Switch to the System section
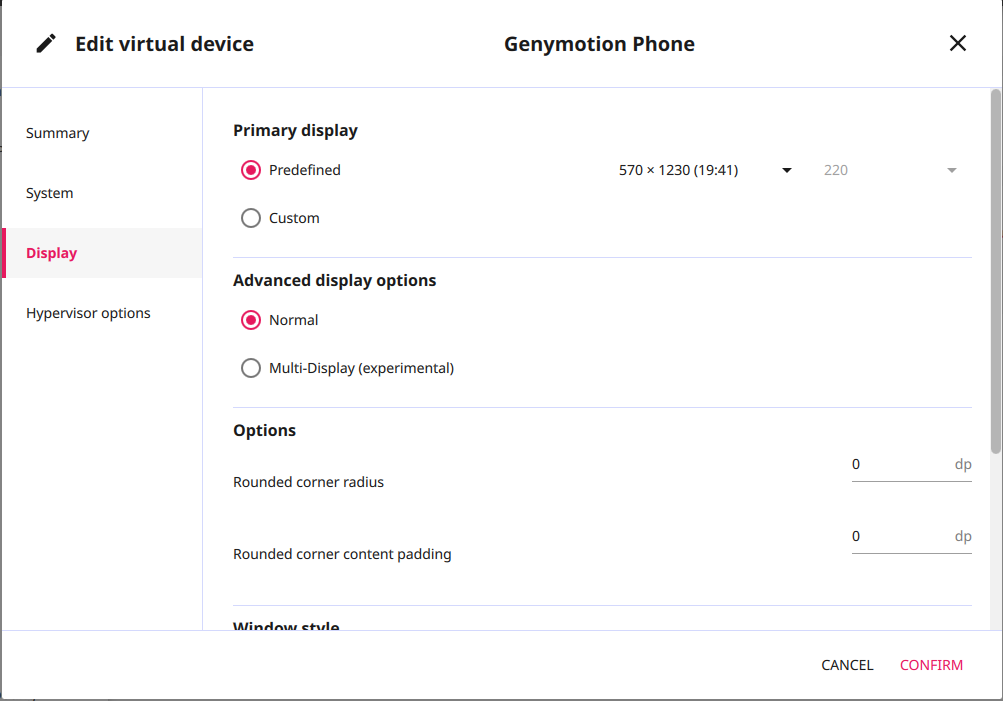Image resolution: width=1003 pixels, height=701 pixels. 50,193
